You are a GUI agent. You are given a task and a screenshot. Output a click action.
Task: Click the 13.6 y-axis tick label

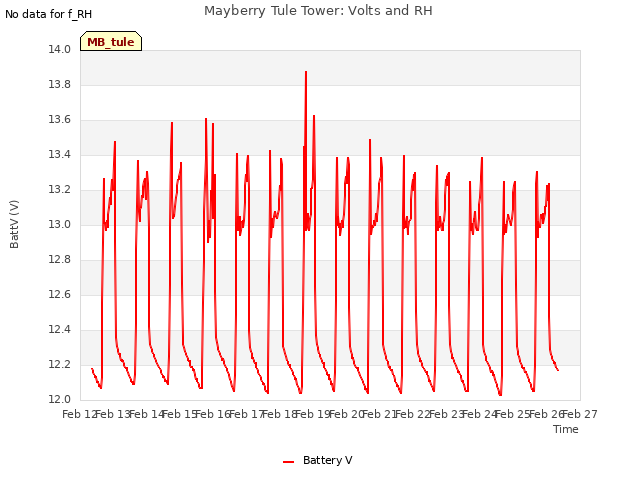click(x=59, y=120)
